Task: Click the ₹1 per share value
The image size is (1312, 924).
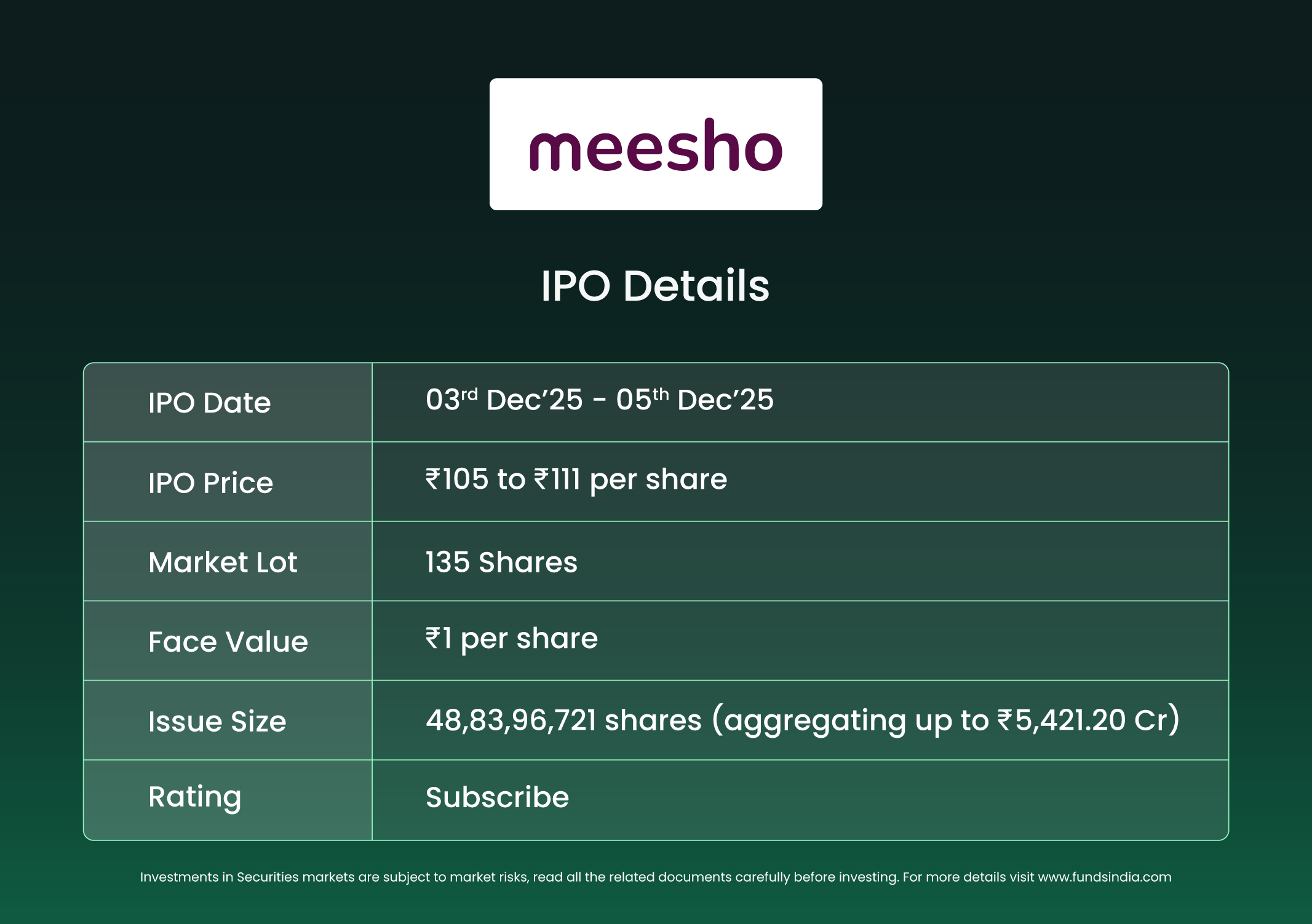Action: (511, 639)
